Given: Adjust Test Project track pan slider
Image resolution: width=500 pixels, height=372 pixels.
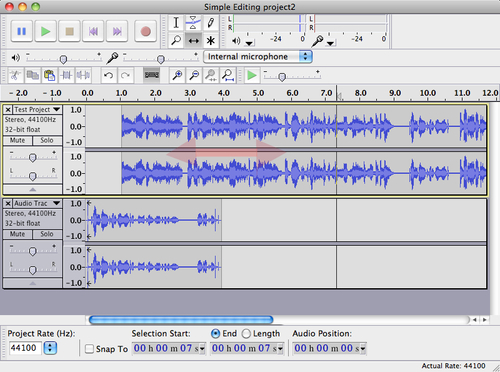Looking at the screenshot, I should point(32,176).
